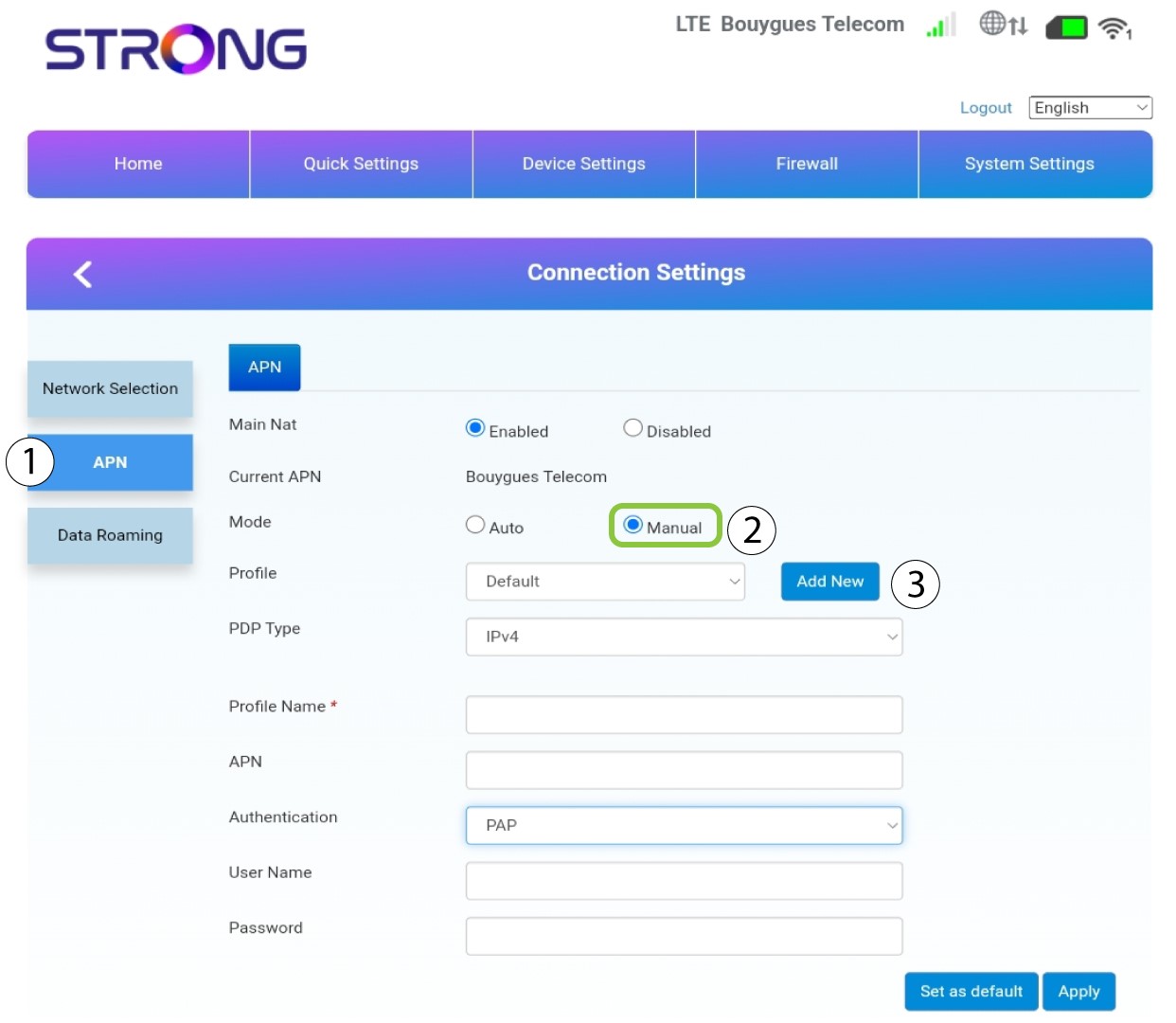Click the green battery status icon
Screen dimensions: 1176x1023
click(x=1067, y=27)
